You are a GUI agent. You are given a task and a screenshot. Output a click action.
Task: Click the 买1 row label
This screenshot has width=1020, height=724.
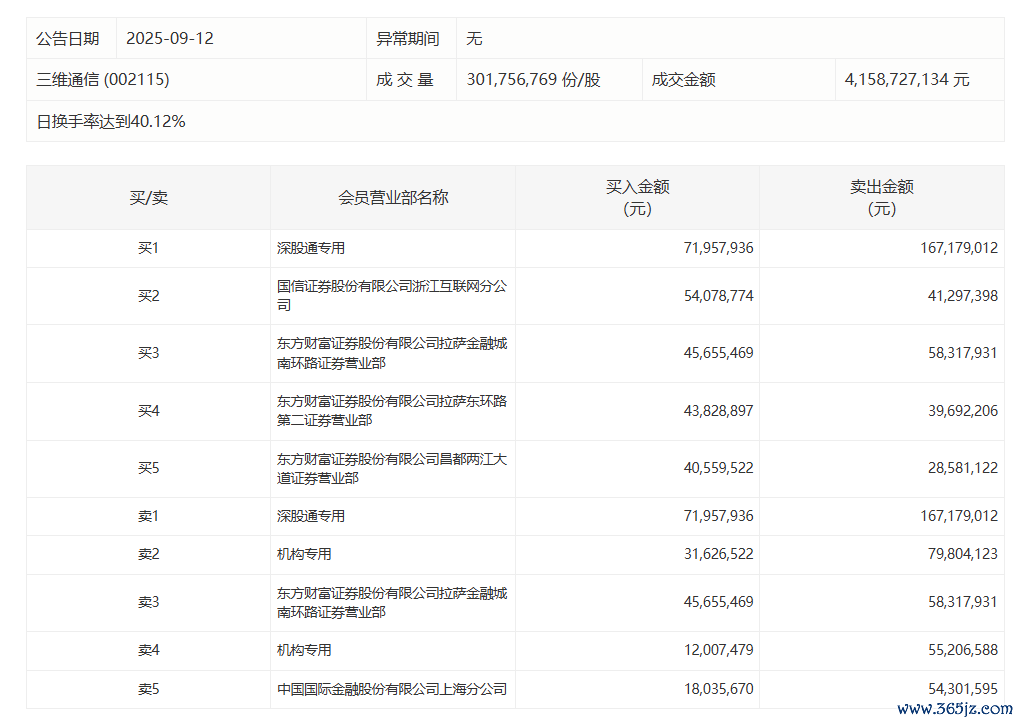point(148,248)
